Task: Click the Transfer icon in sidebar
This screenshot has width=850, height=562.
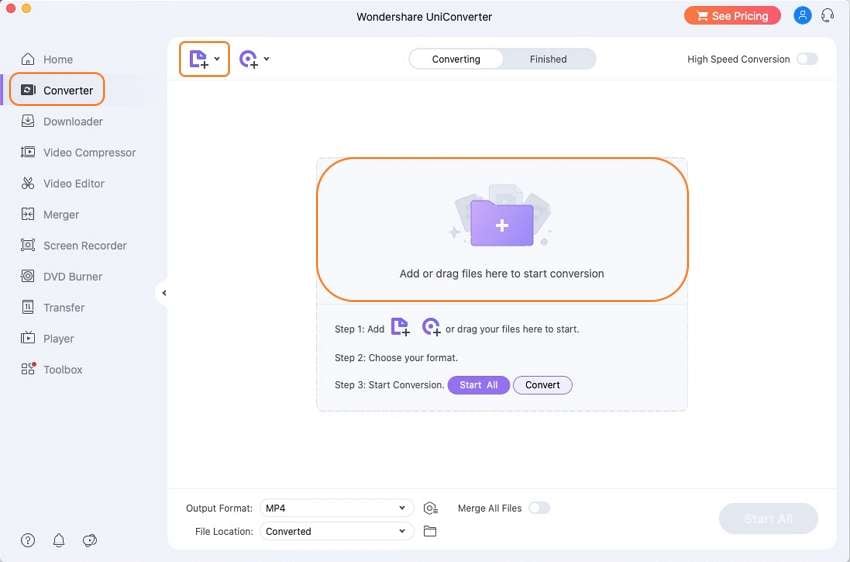Action: click(x=28, y=307)
